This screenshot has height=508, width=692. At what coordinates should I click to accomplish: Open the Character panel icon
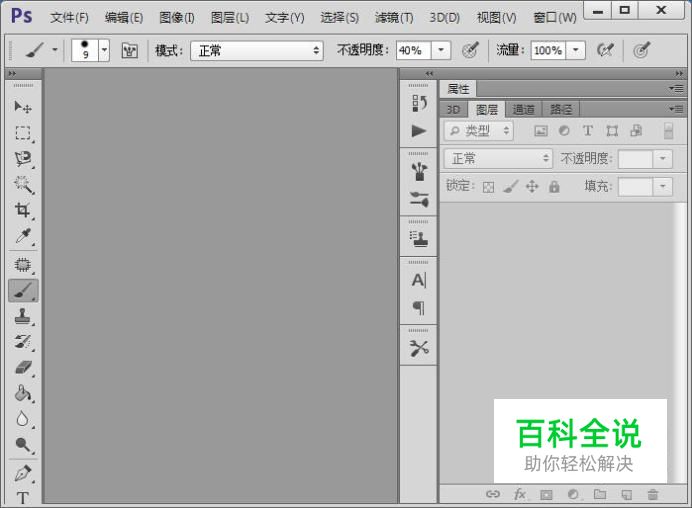[419, 280]
